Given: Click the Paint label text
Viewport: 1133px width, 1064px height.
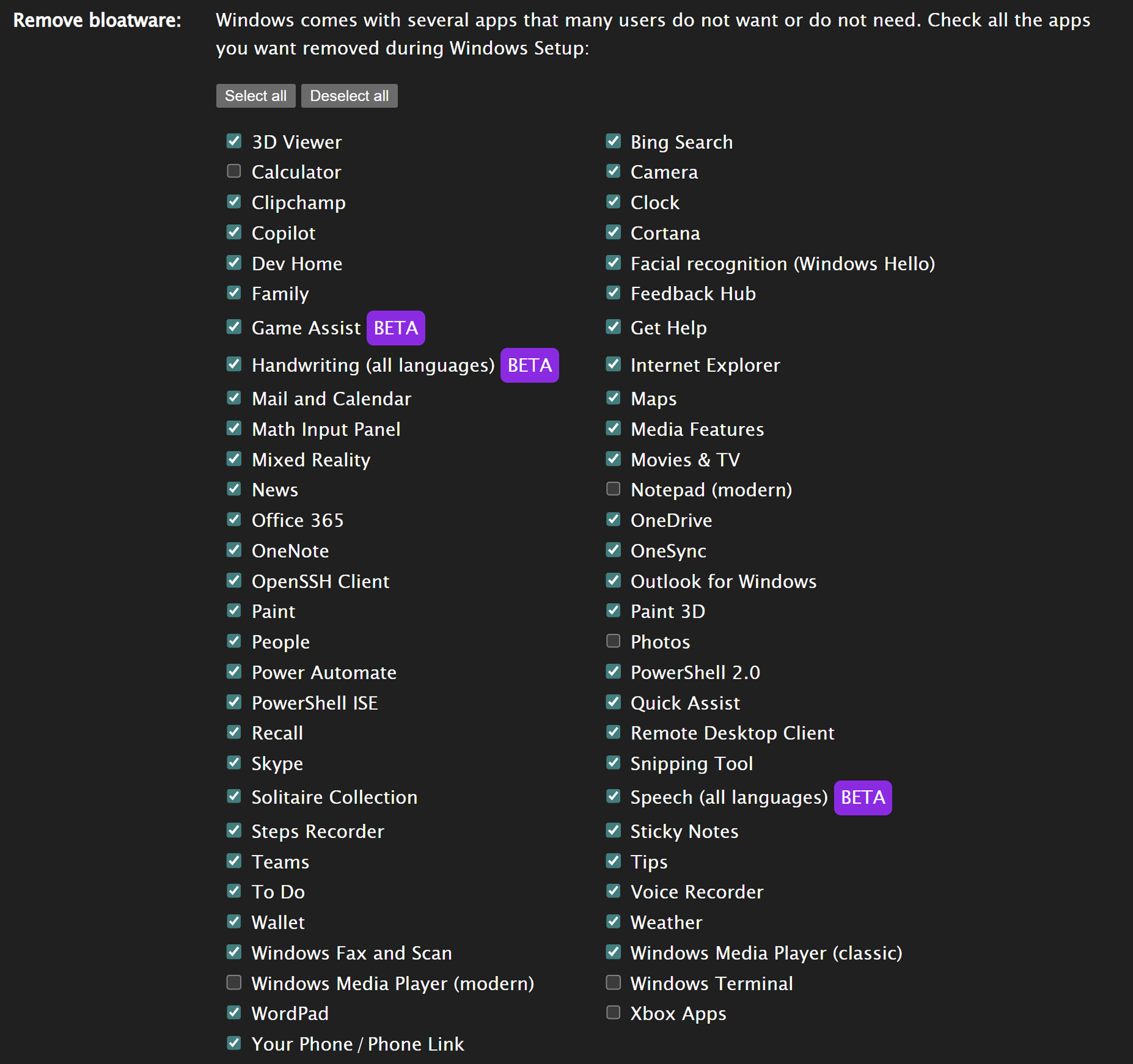Looking at the screenshot, I should tap(273, 611).
